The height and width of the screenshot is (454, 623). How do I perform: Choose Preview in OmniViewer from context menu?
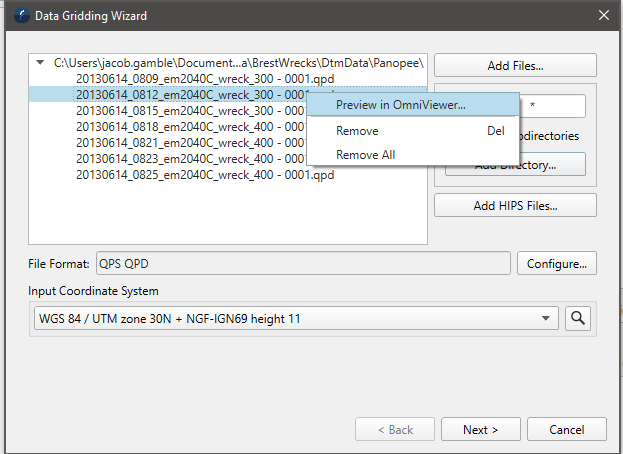[x=400, y=105]
